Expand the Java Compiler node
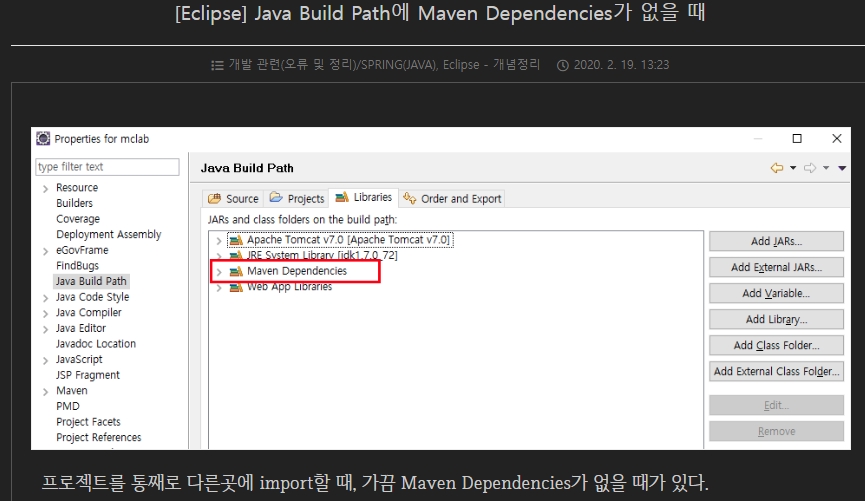This screenshot has width=865, height=501. click(x=45, y=313)
